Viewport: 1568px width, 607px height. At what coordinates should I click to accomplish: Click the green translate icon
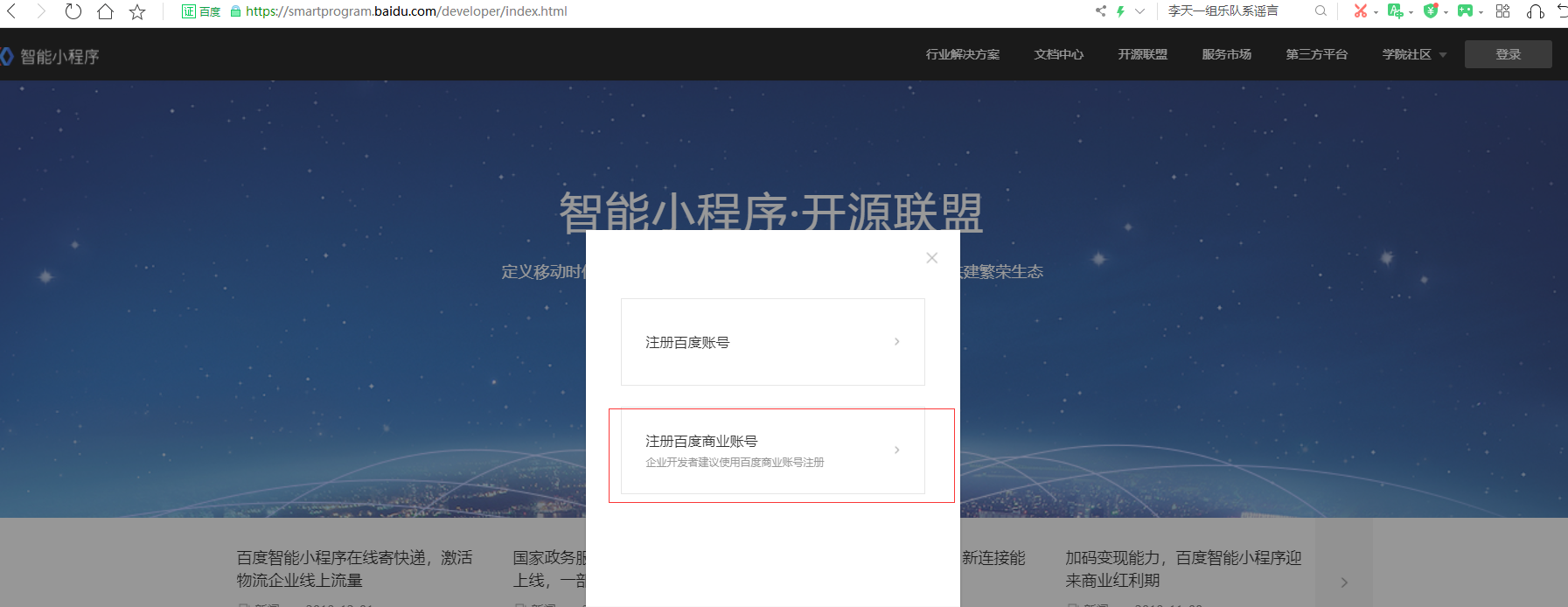(x=1395, y=11)
